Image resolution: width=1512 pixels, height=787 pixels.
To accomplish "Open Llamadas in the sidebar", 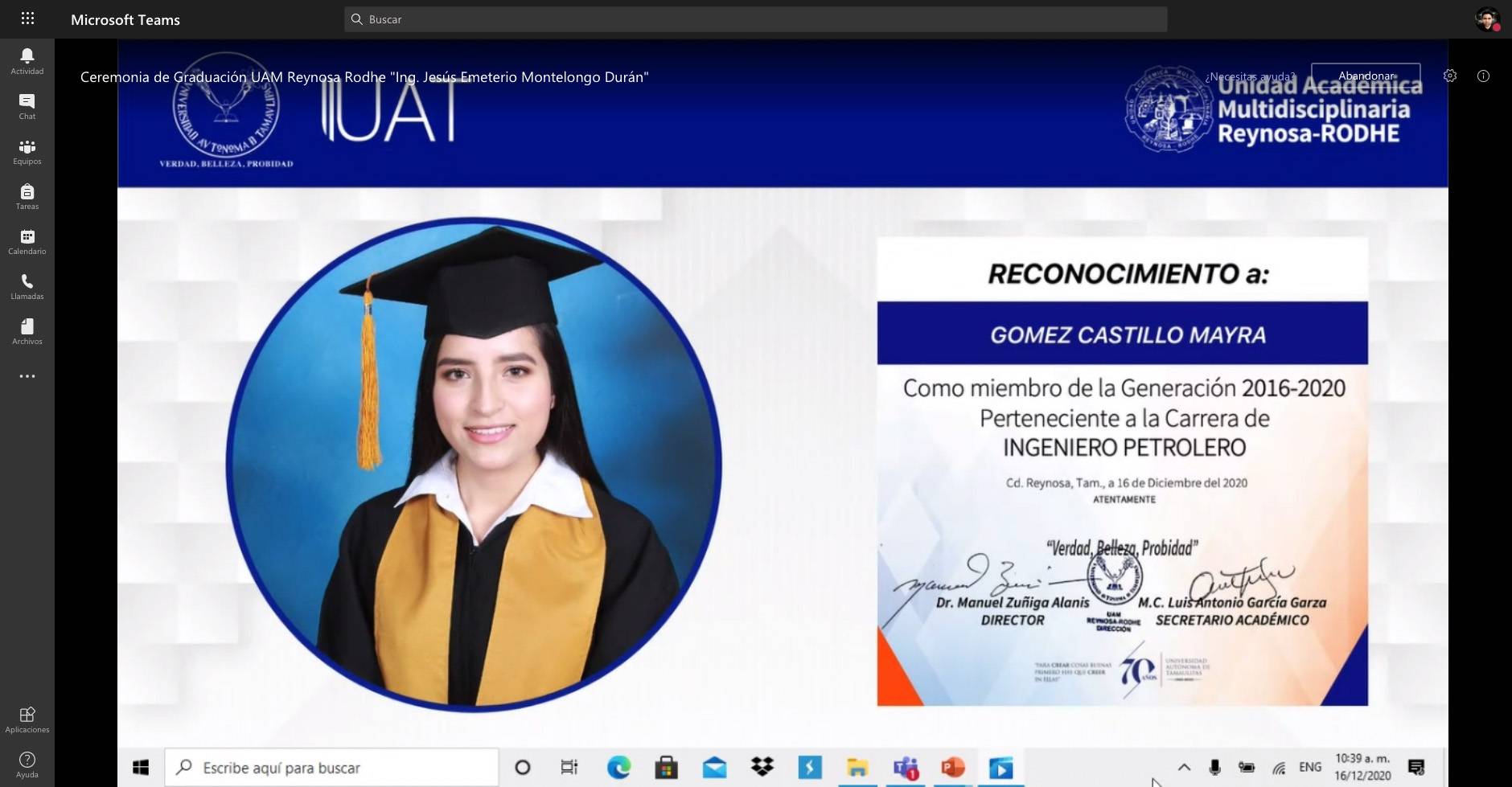I will click(x=27, y=285).
